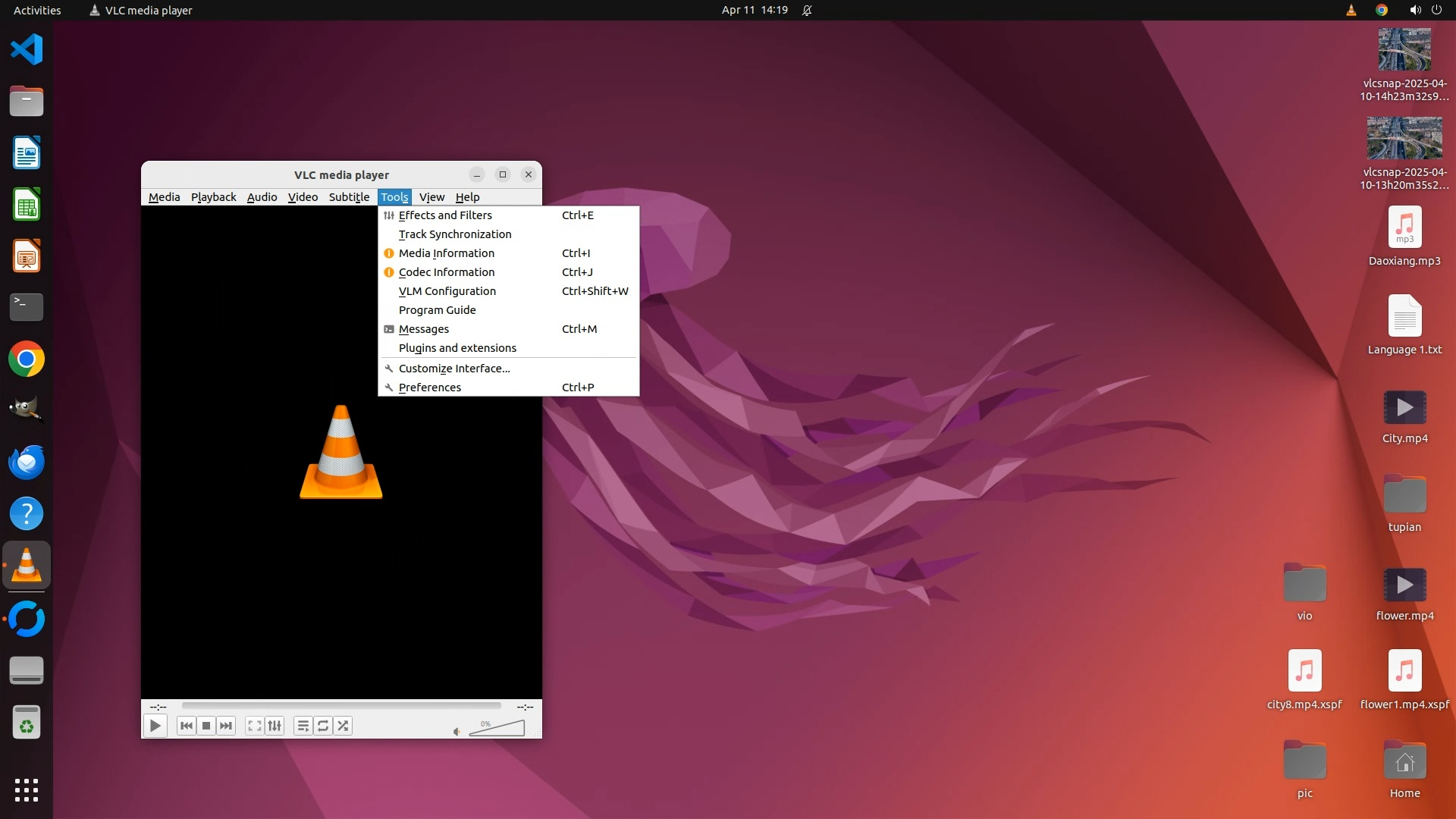
Task: Click the Next media button
Action: pos(226,726)
